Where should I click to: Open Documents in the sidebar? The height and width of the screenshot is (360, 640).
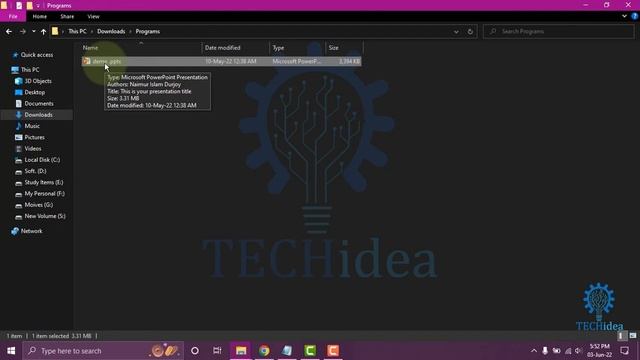point(38,104)
